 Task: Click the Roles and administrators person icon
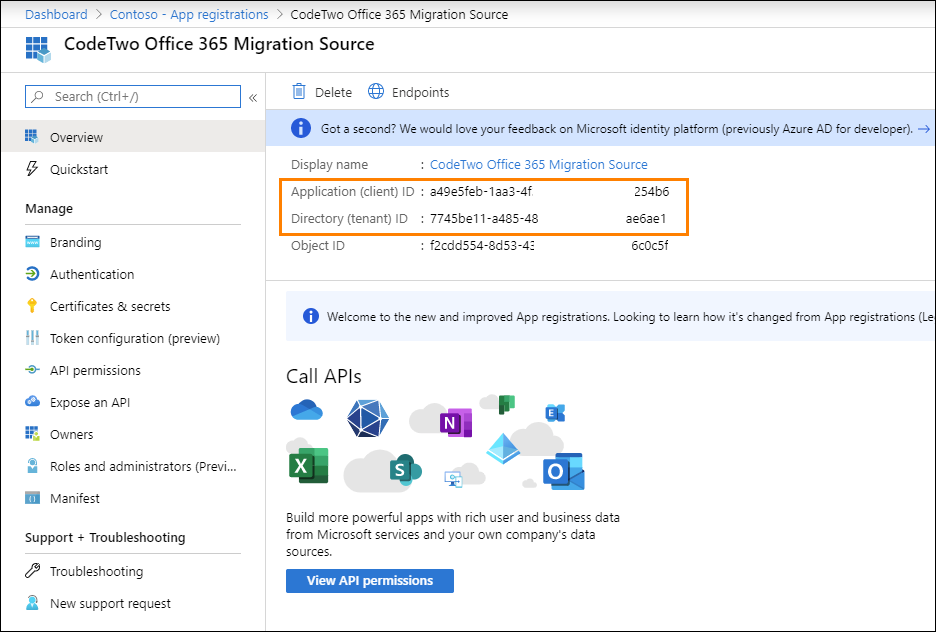coord(32,466)
